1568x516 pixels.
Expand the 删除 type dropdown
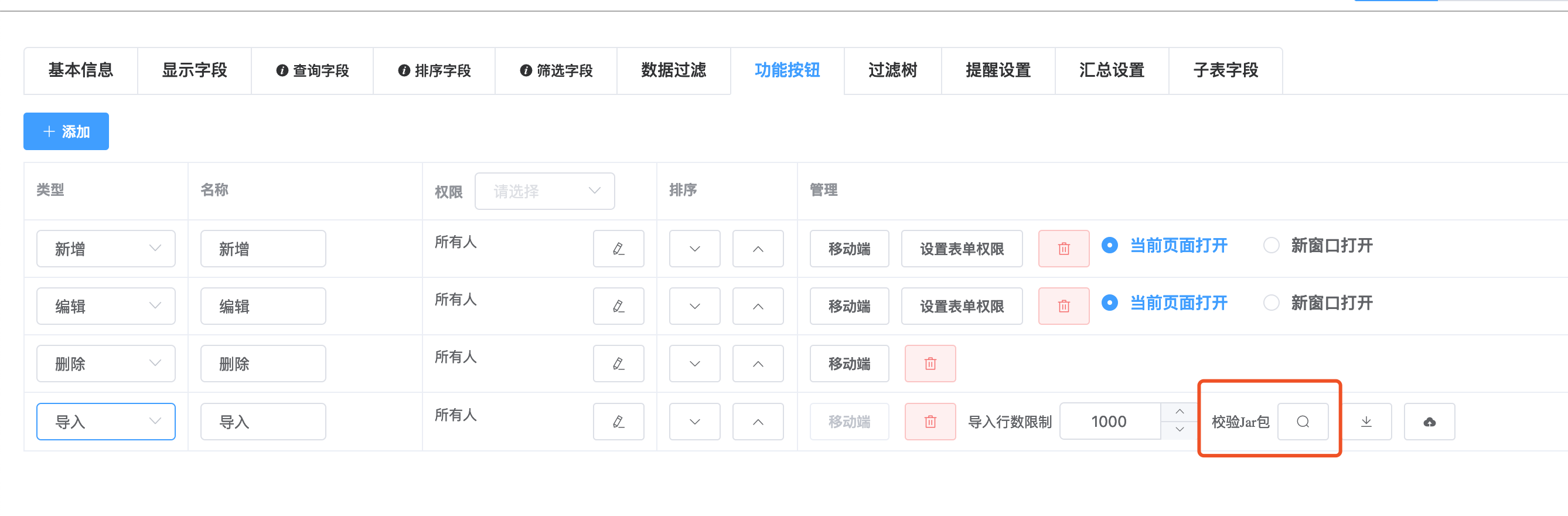coord(106,364)
